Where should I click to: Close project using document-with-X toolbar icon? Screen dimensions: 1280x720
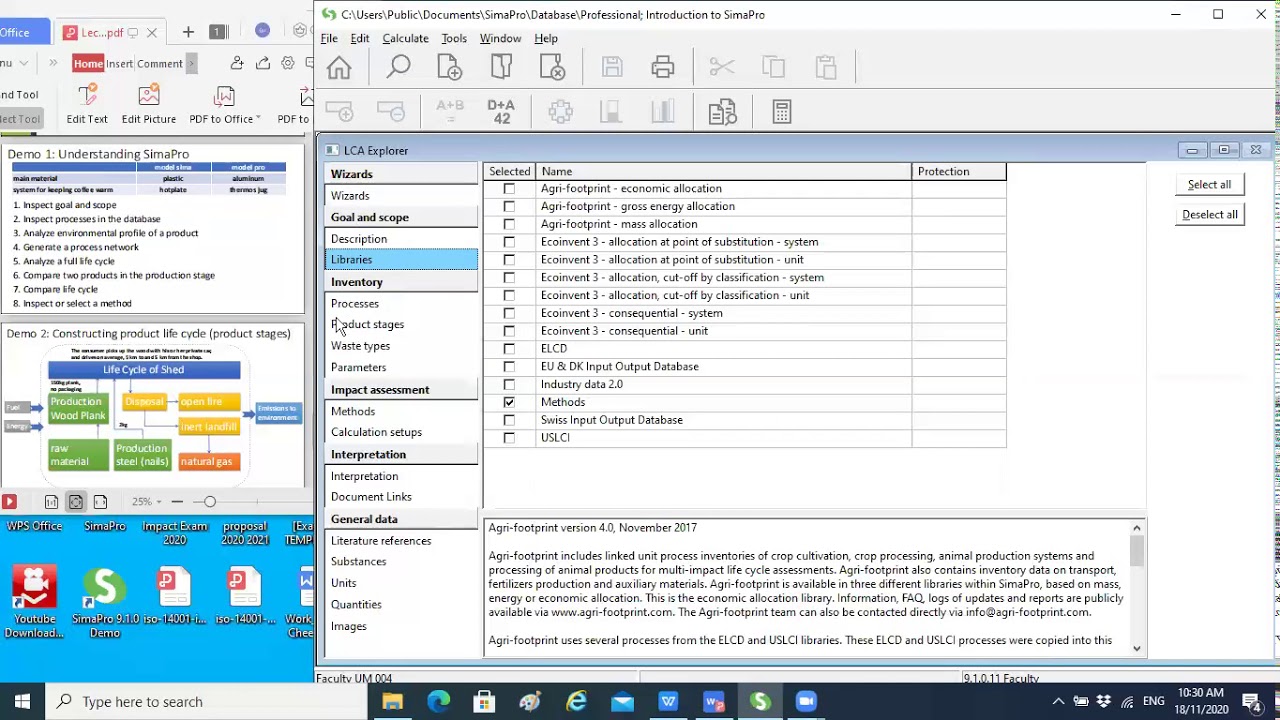click(x=552, y=67)
